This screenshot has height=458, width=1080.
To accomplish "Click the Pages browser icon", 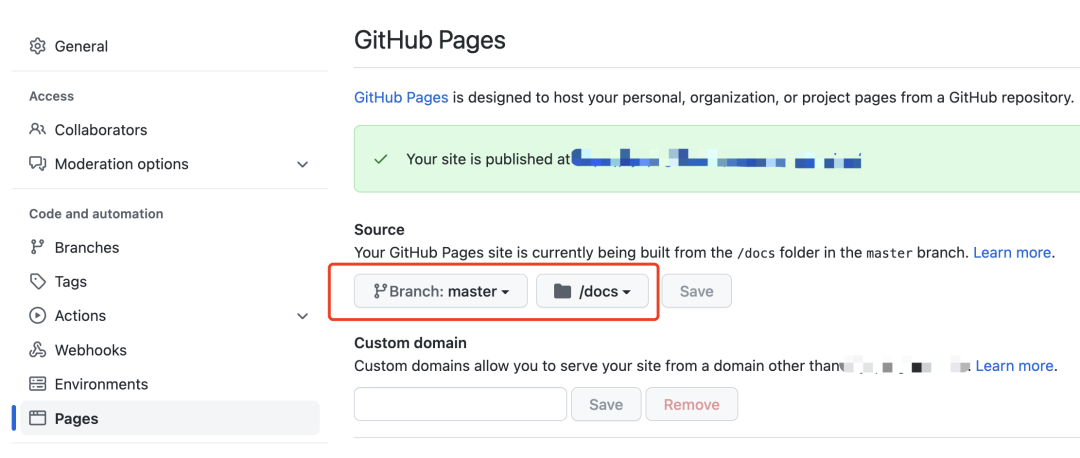I will click(x=37, y=418).
